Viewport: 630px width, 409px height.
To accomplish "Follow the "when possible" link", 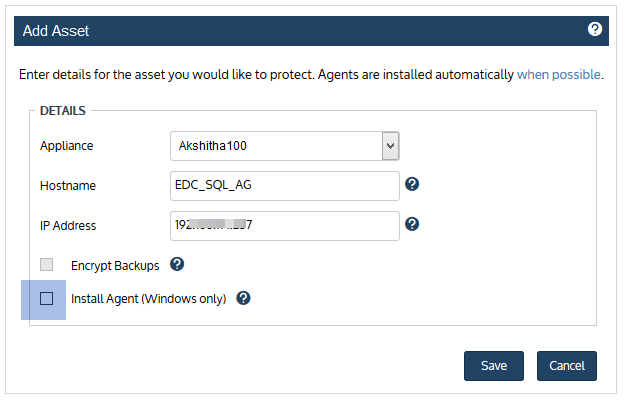I will (x=558, y=75).
